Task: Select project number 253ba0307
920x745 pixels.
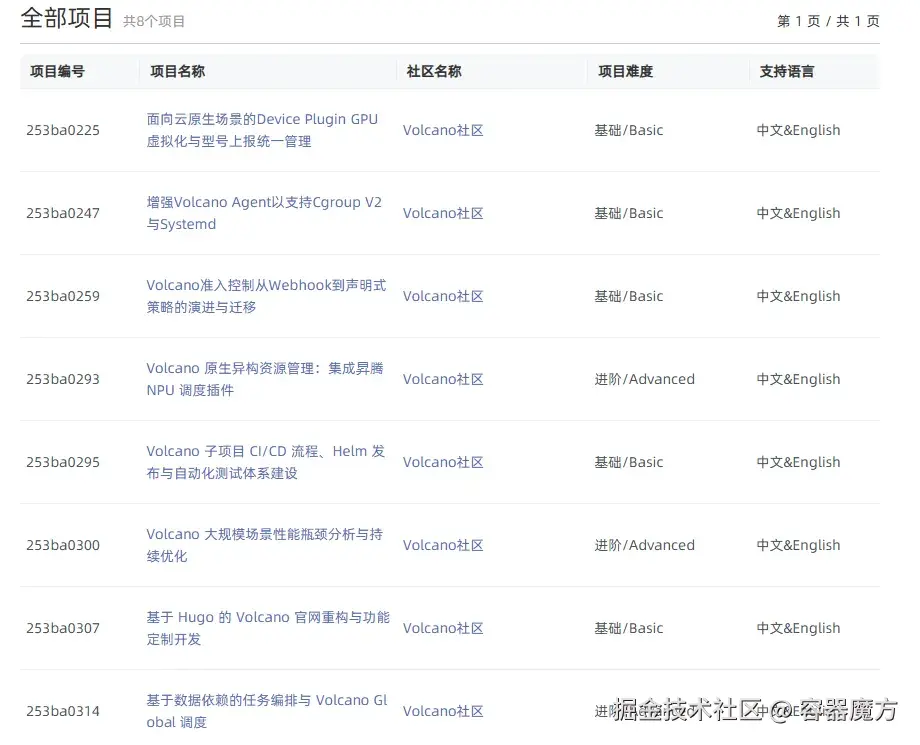Action: [x=63, y=628]
